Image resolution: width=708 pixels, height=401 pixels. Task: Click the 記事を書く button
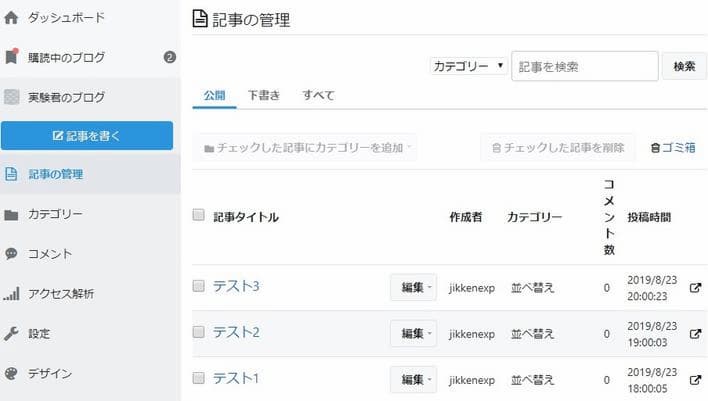coord(87,135)
